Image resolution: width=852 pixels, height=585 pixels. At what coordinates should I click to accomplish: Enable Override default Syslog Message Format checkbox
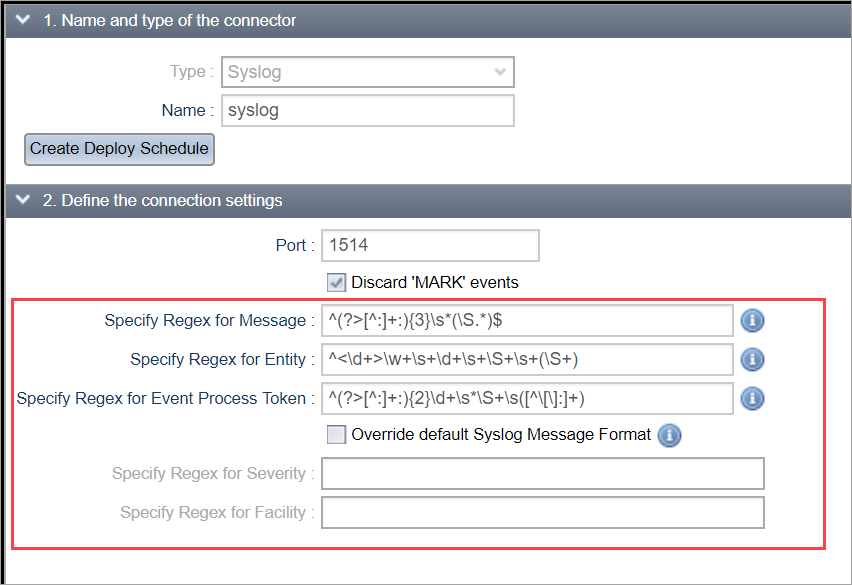pos(337,435)
